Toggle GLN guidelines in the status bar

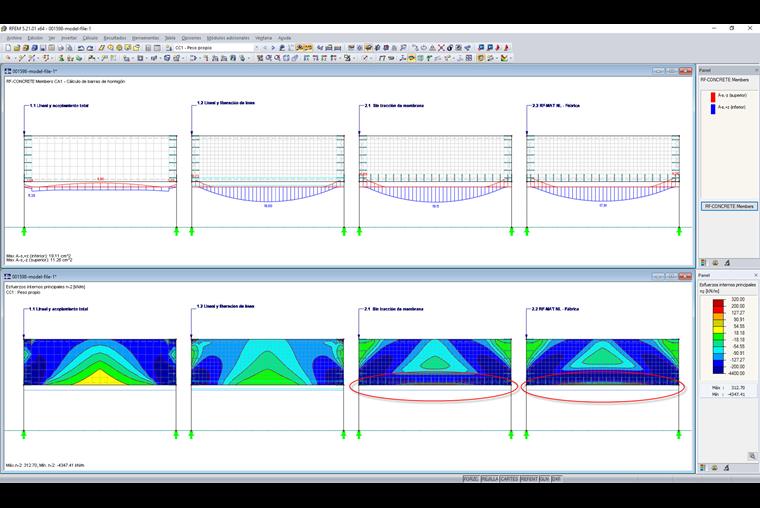pyautogui.click(x=544, y=479)
